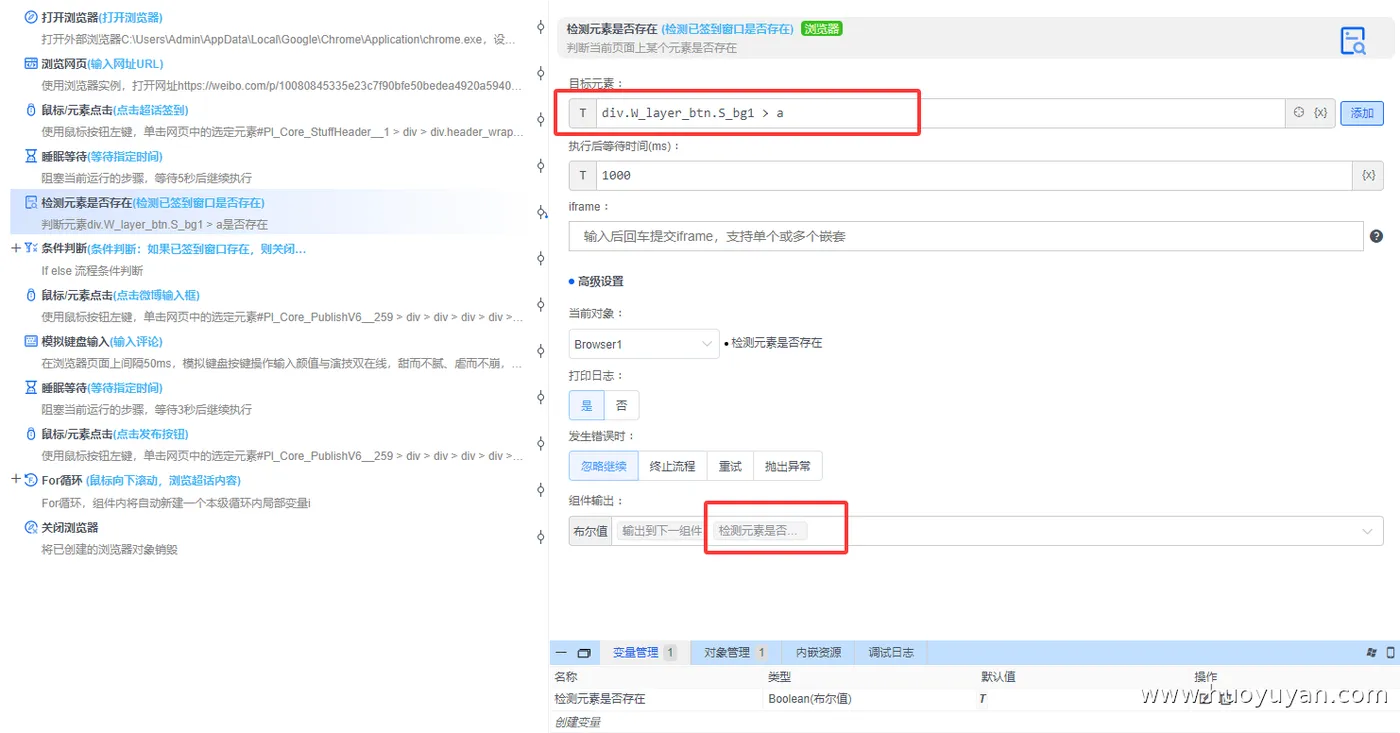Click the restore window icon in bottom panel
This screenshot has width=1400, height=733.
(x=584, y=652)
